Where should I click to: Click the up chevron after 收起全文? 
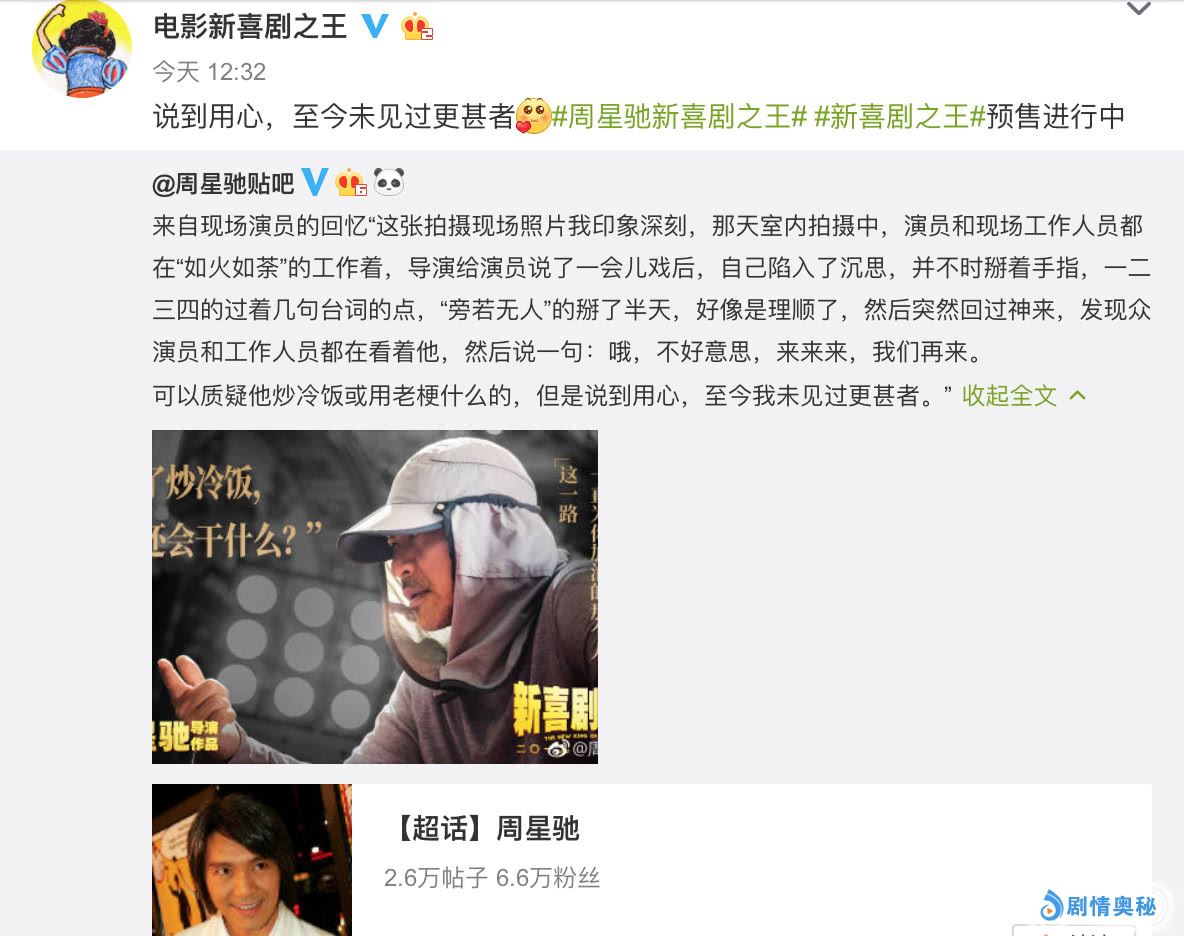(1078, 396)
